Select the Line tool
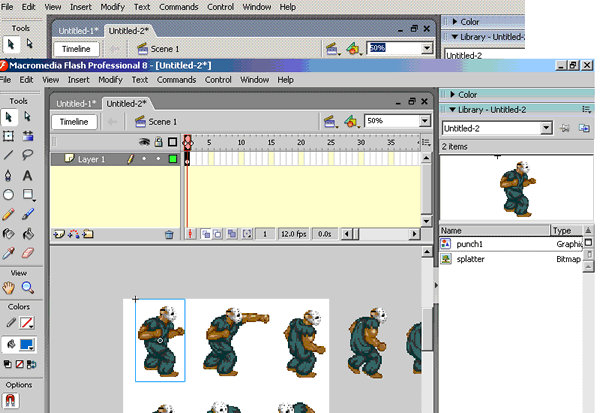600x413 pixels. pyautogui.click(x=8, y=155)
